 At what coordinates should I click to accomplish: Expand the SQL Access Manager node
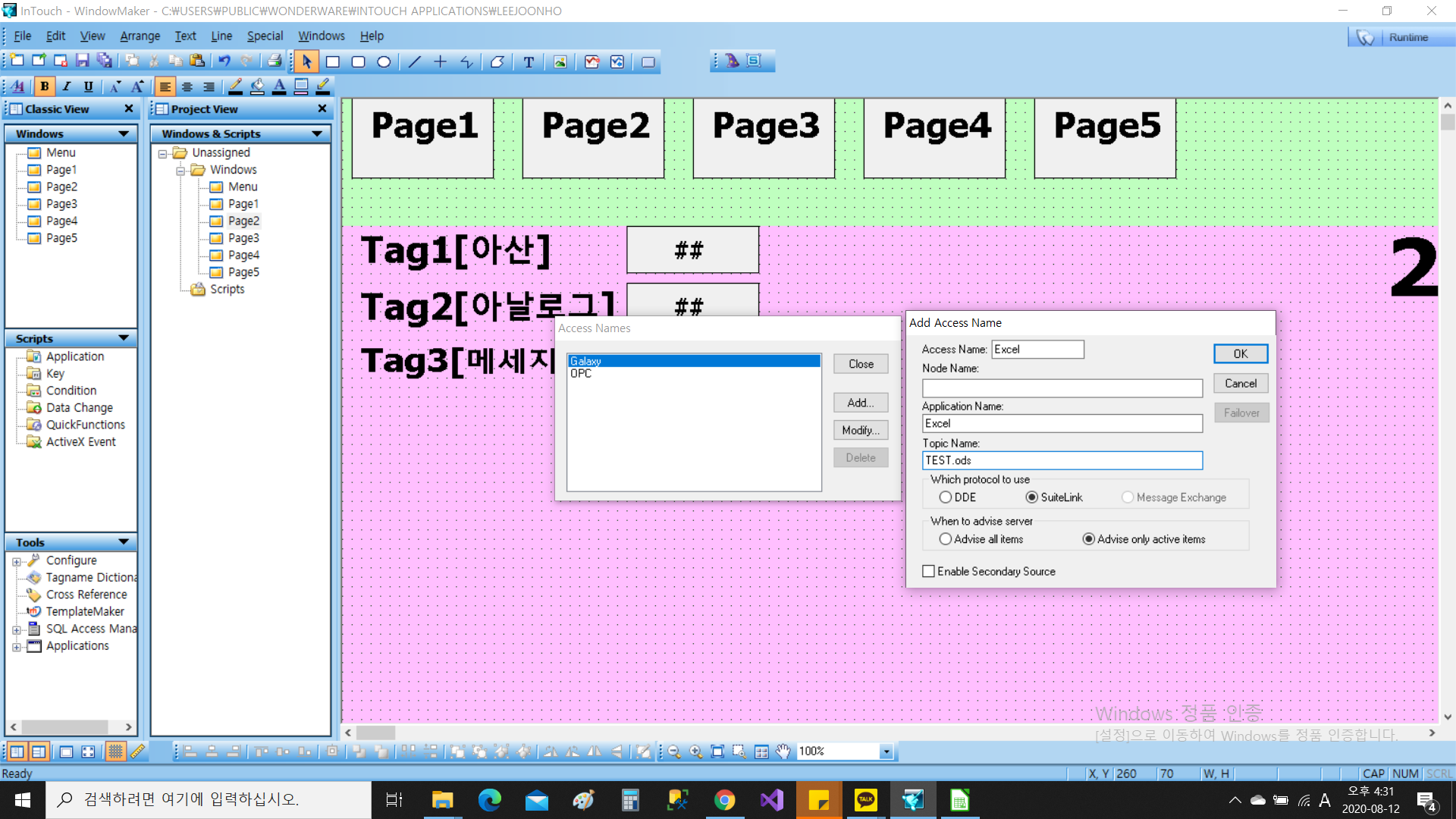point(17,630)
